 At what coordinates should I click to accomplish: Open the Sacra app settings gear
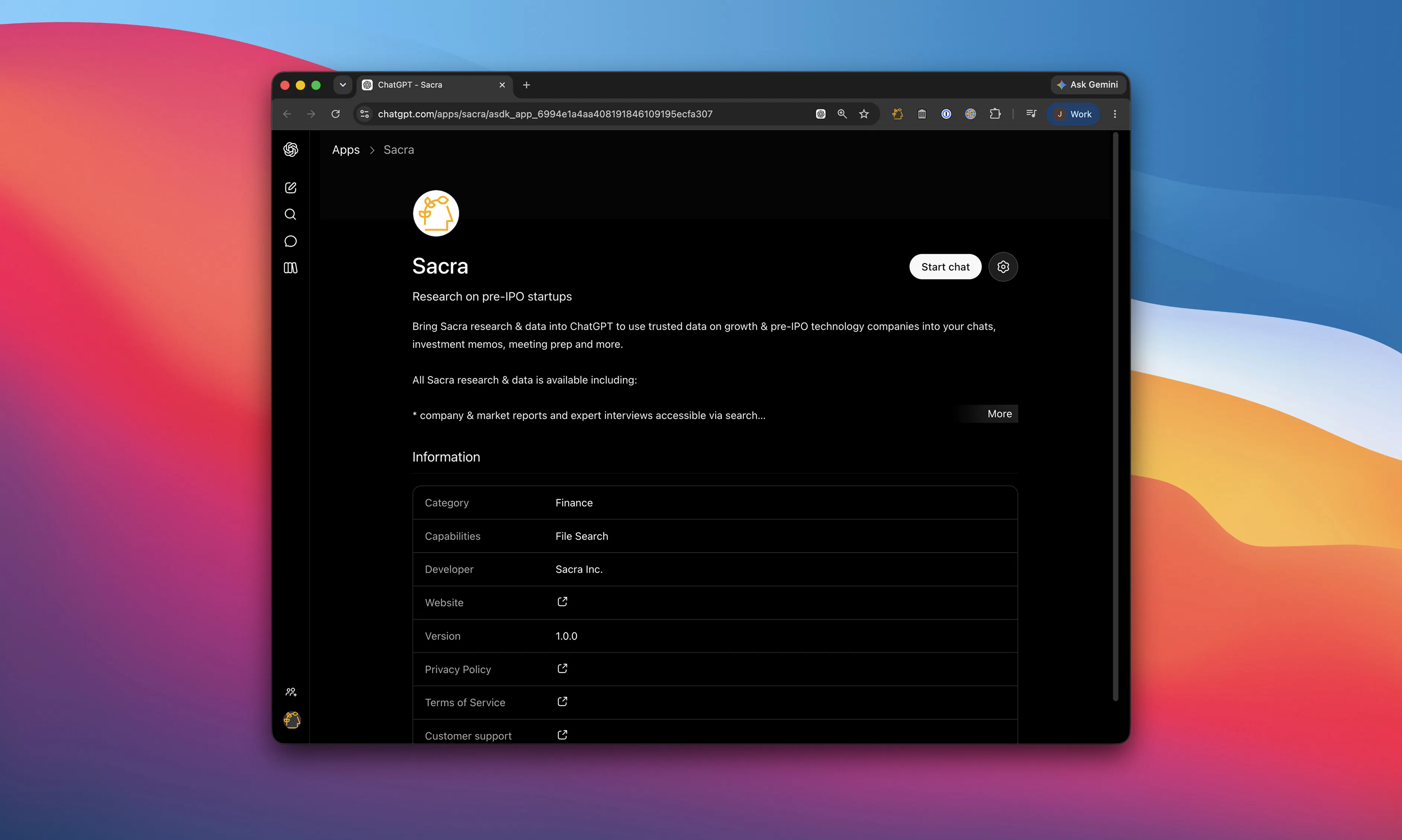[1003, 266]
